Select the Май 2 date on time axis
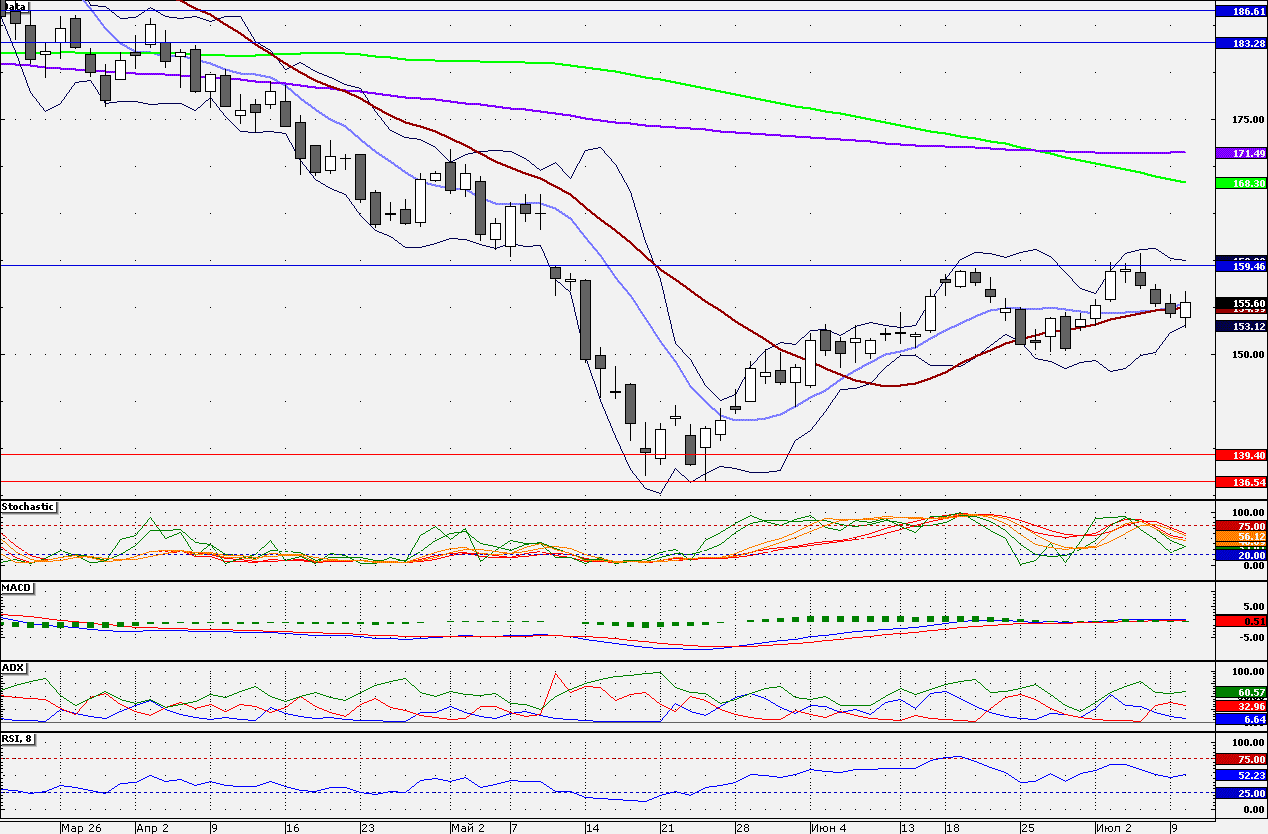The height and width of the screenshot is (834, 1268). (x=468, y=828)
